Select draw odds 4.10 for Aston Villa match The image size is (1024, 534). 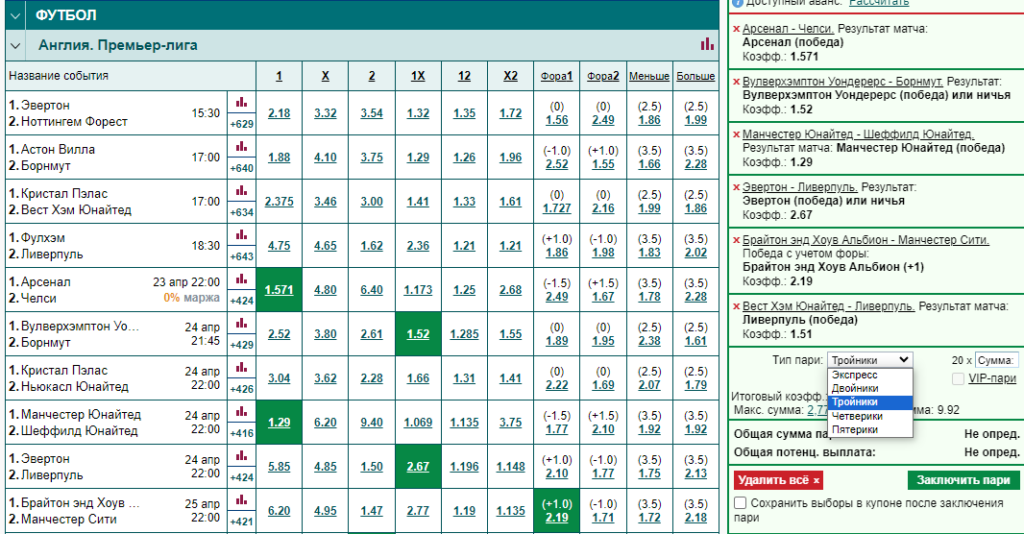point(325,157)
